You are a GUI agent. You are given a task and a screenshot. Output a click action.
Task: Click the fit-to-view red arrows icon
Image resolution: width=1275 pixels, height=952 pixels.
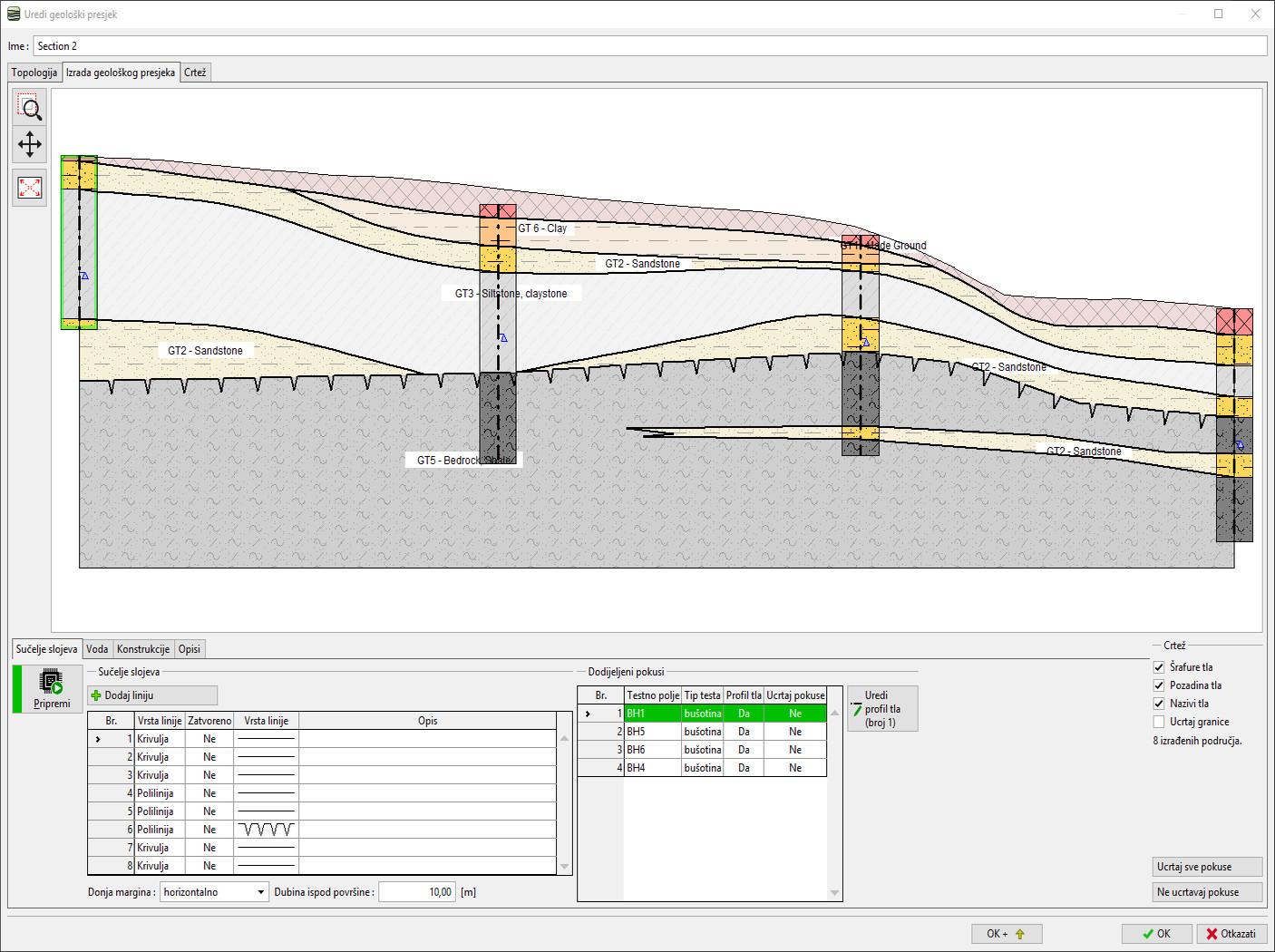[30, 188]
